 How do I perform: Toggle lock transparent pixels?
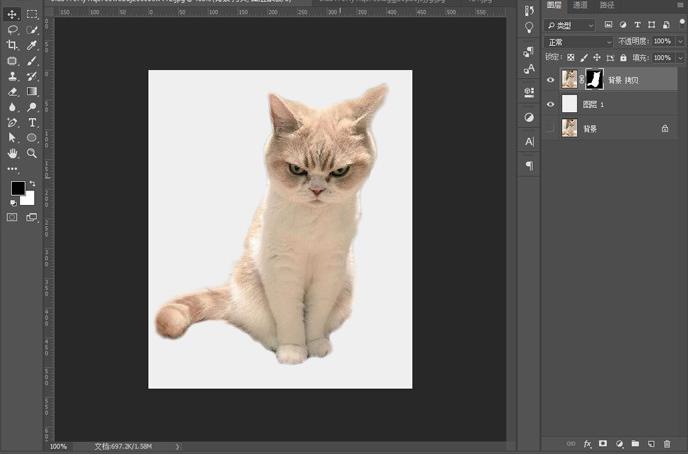click(570, 57)
